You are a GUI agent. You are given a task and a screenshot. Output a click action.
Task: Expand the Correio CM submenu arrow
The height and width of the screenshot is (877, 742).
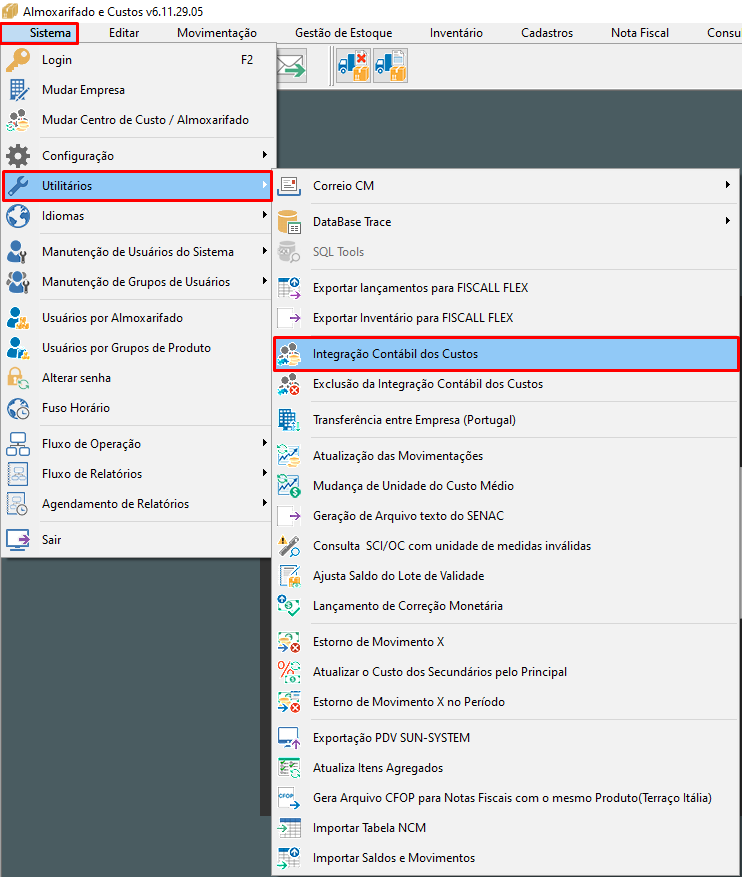coord(727,185)
